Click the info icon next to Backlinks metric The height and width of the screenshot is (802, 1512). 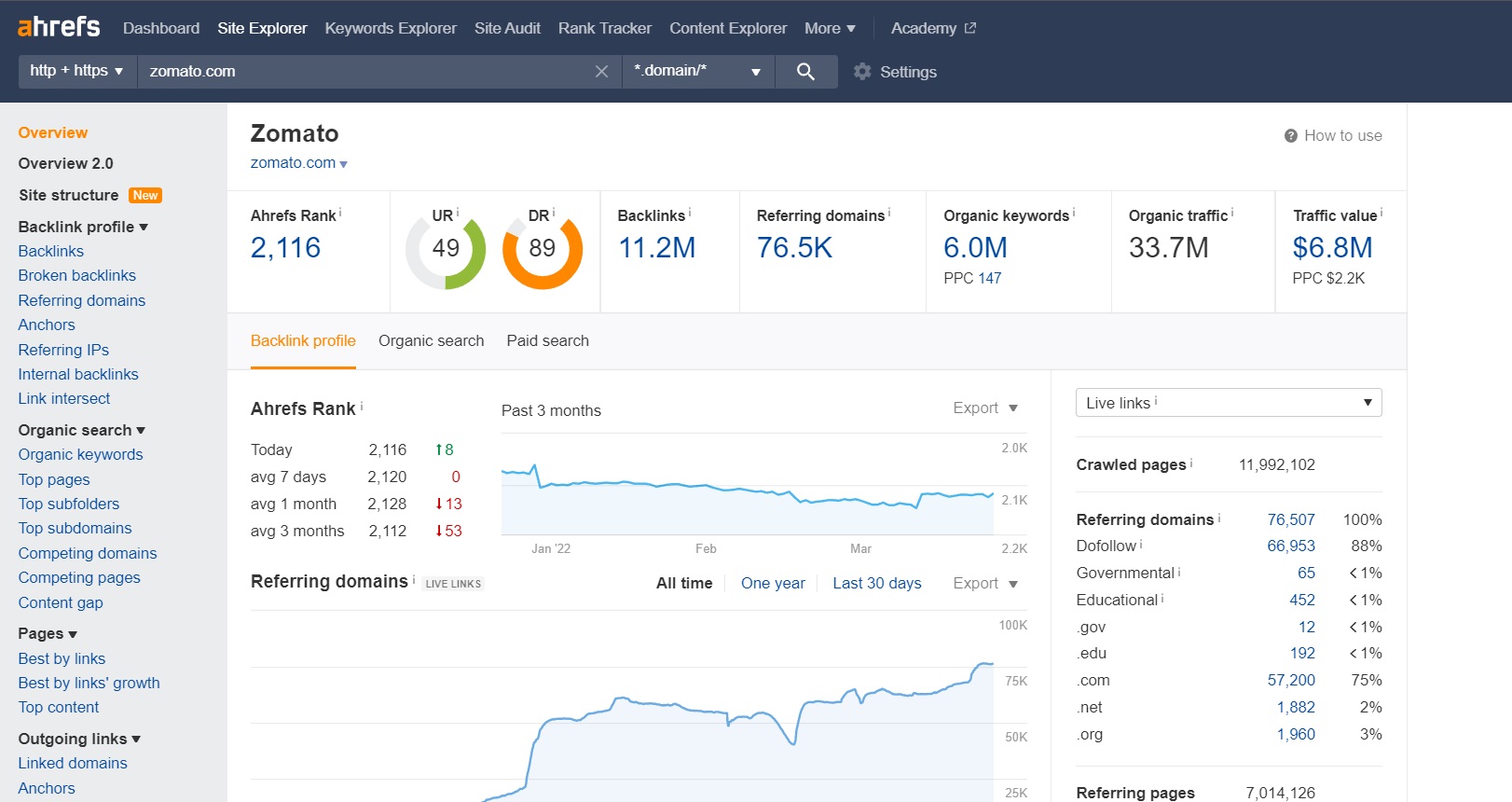point(690,213)
